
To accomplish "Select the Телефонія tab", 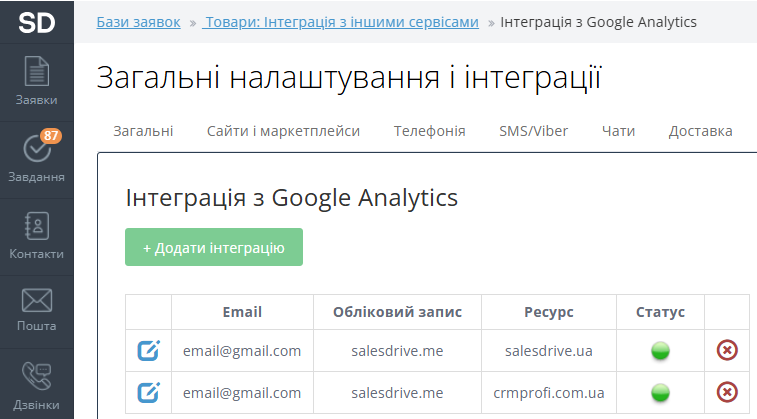I will 429,131.
